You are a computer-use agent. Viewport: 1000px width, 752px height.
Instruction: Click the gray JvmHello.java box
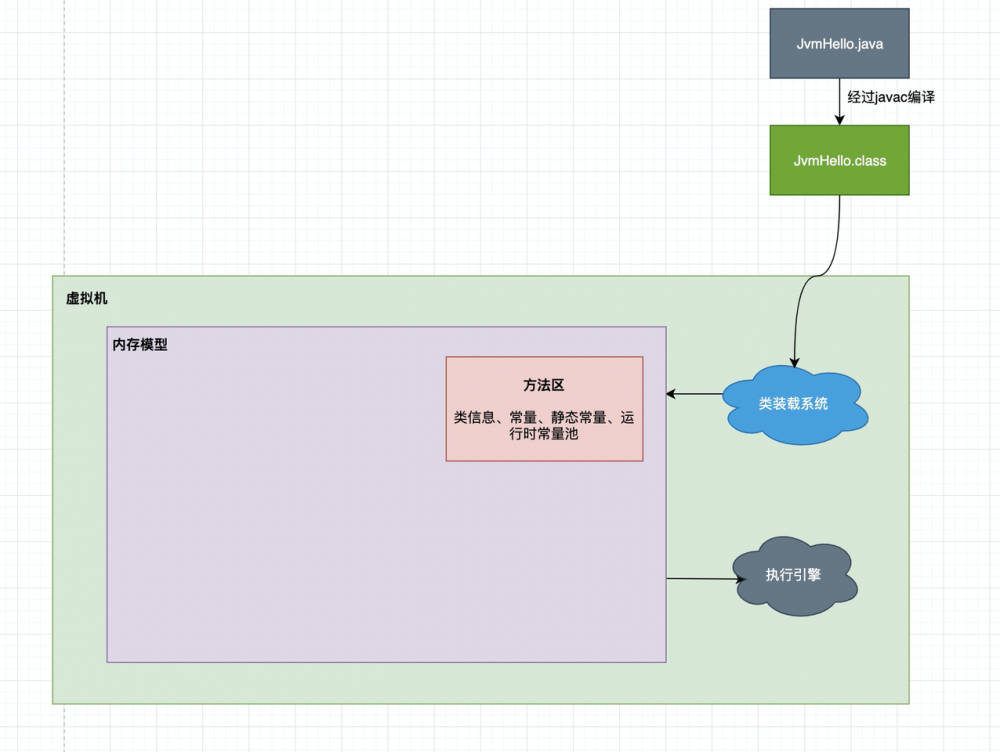point(839,43)
